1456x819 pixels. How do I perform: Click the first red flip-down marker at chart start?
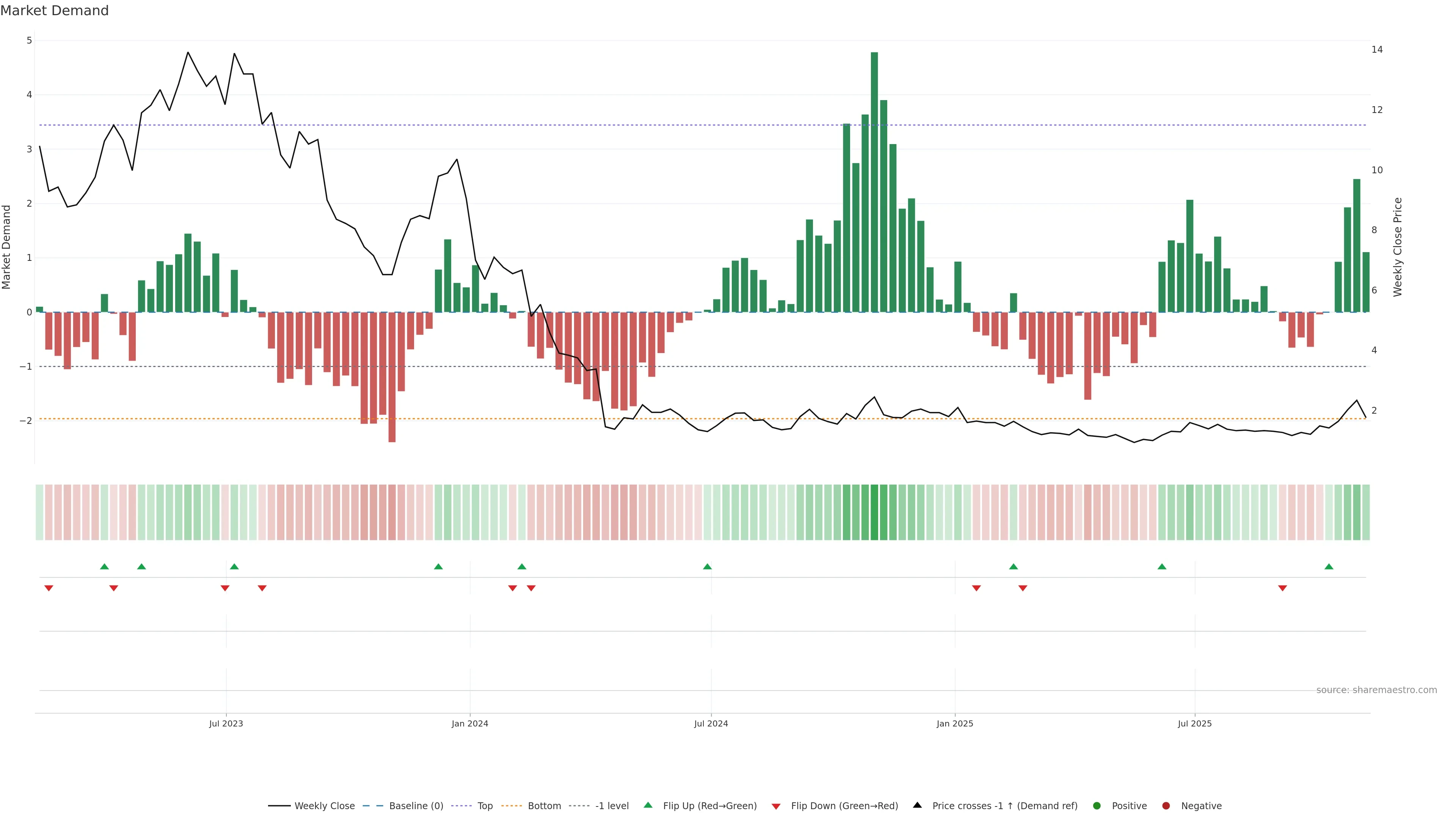[49, 588]
